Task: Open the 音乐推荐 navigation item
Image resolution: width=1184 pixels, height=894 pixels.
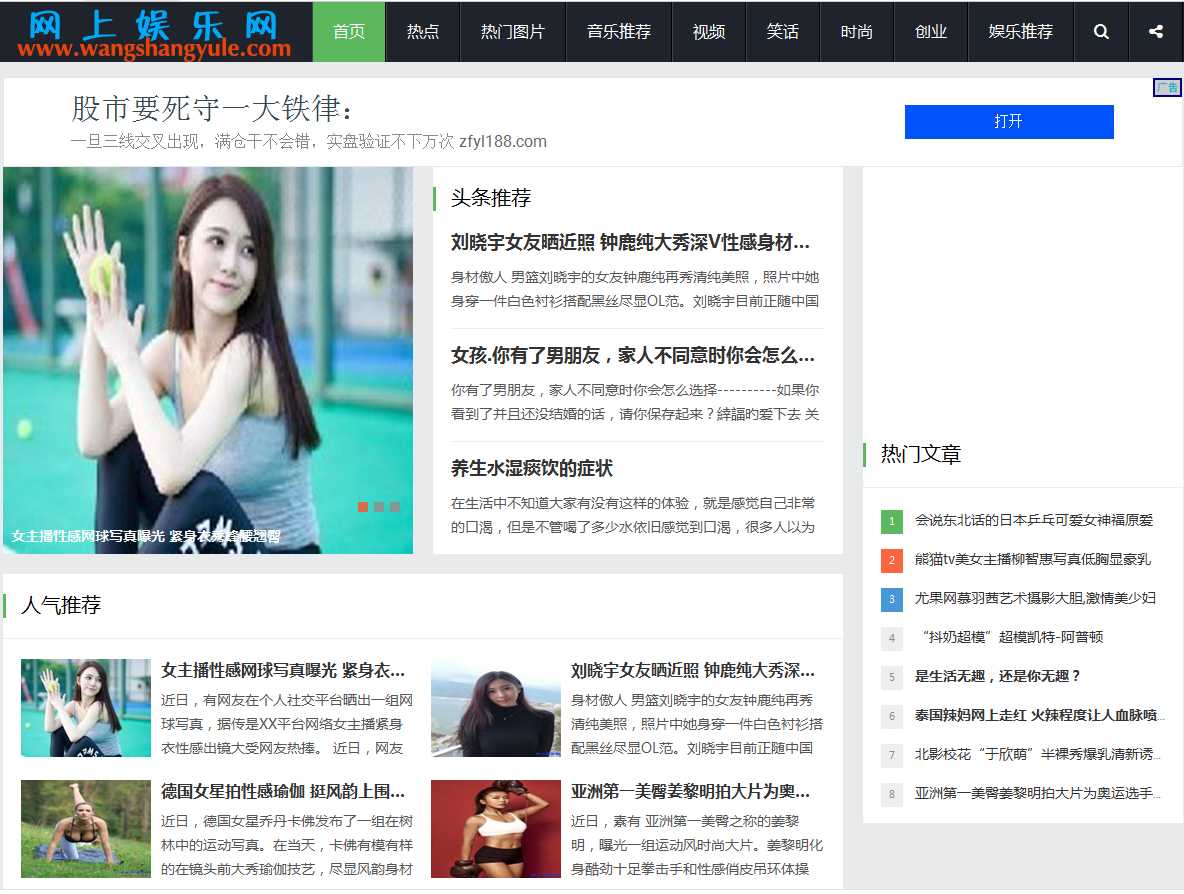Action: 618,32
